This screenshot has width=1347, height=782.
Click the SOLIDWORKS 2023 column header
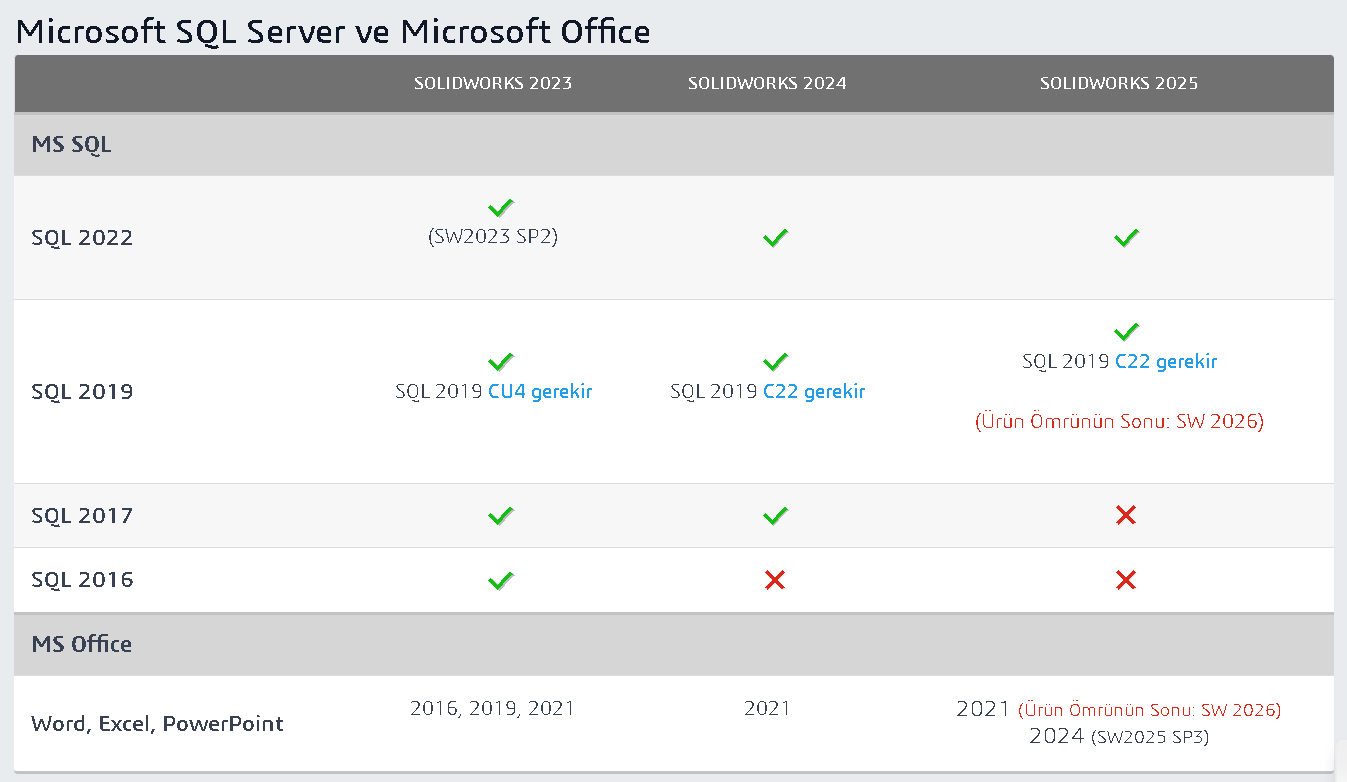[493, 84]
